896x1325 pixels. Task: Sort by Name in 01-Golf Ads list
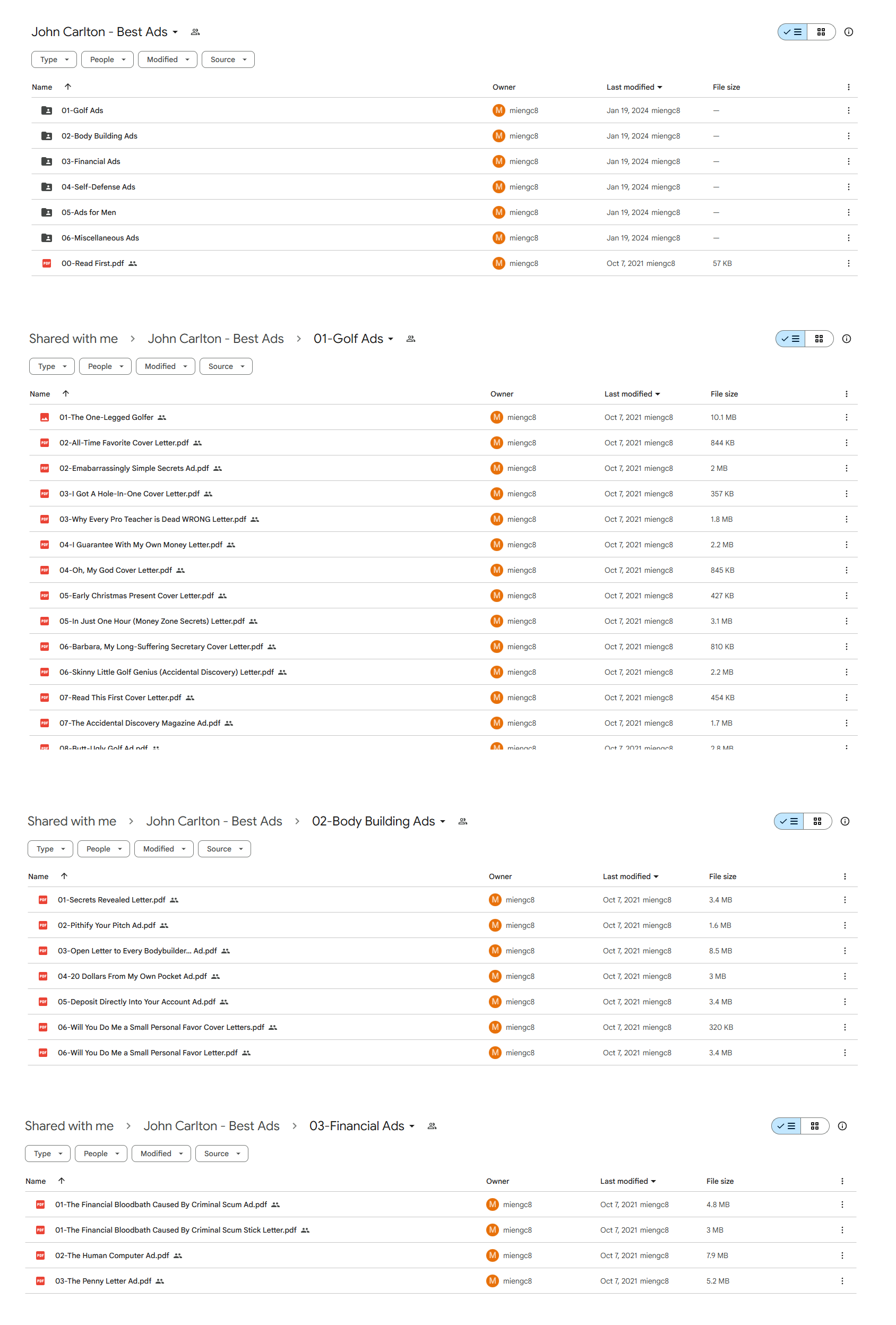[x=40, y=394]
